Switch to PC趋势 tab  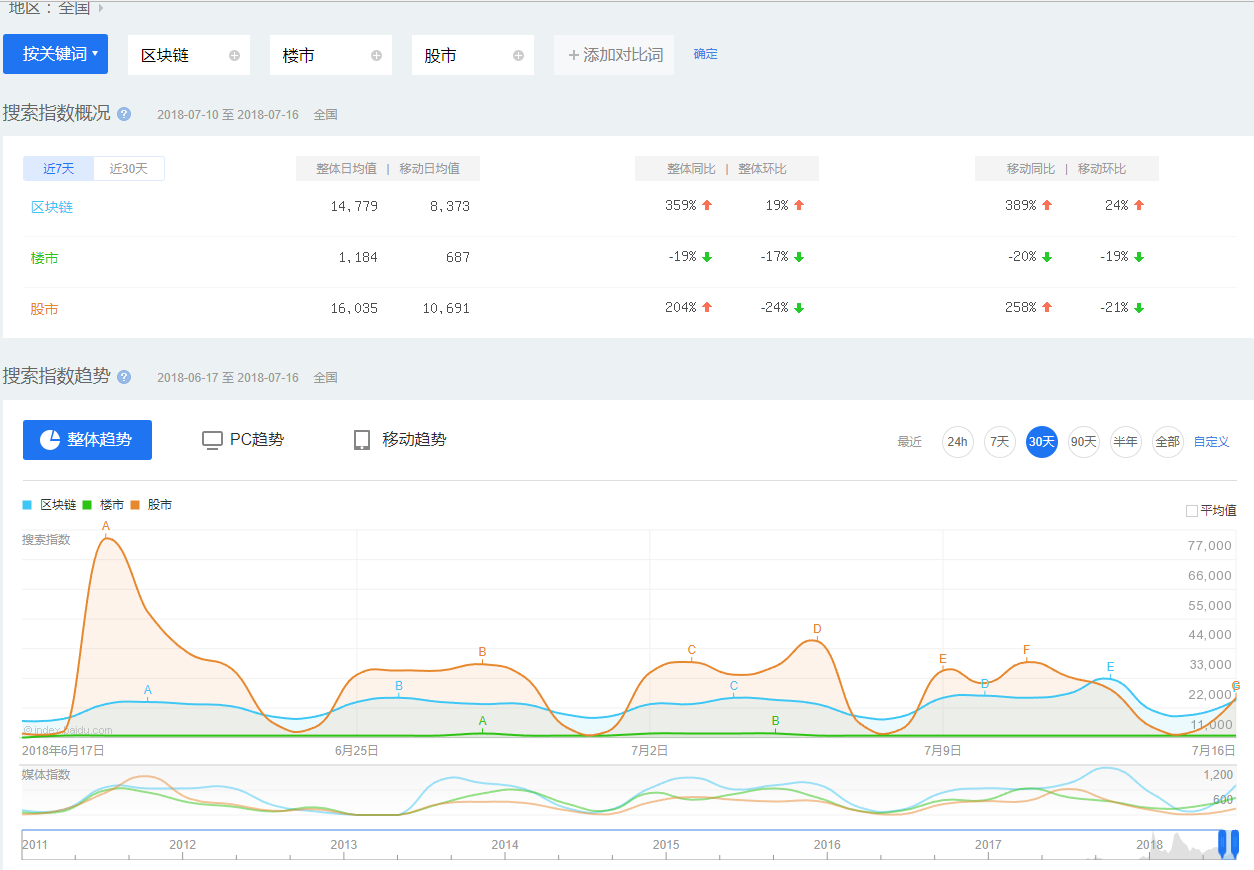coord(243,440)
